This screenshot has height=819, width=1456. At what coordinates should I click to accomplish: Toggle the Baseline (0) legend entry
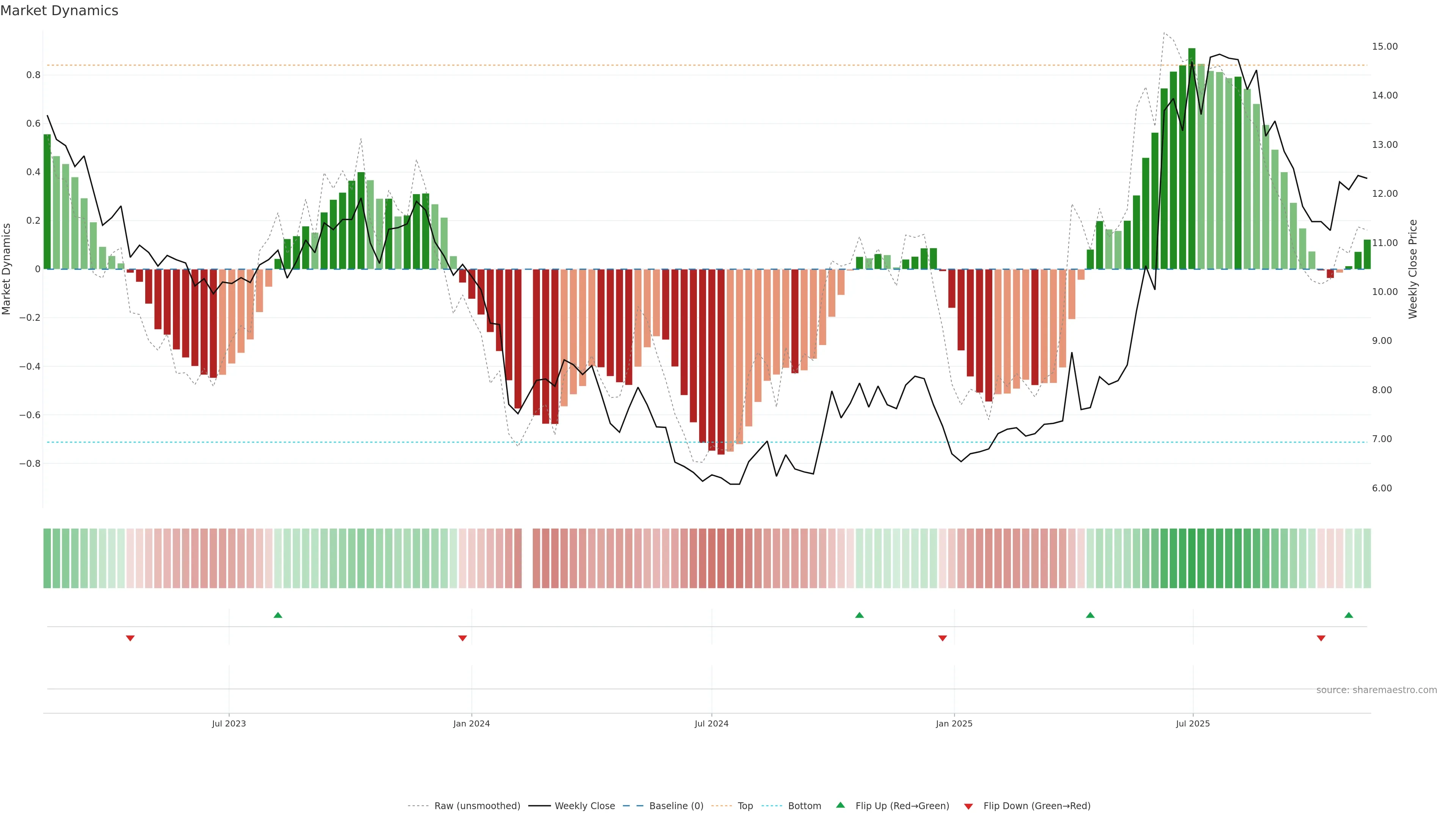tap(676, 806)
